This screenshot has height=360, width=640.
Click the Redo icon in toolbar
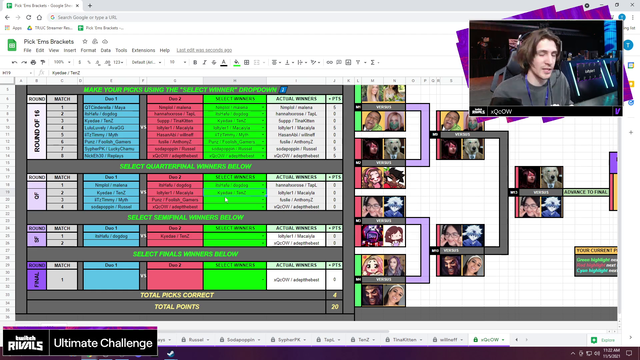click(24, 62)
